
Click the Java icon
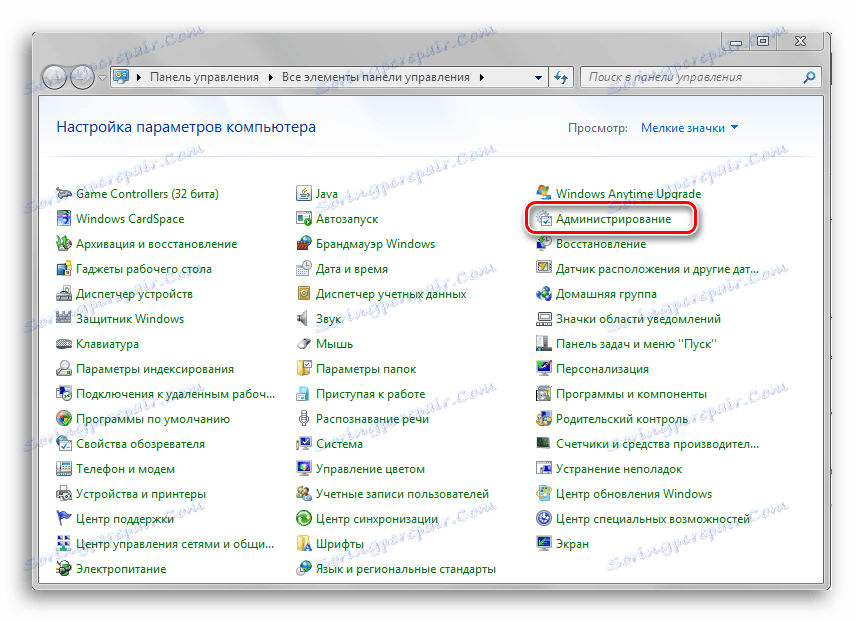(x=304, y=193)
